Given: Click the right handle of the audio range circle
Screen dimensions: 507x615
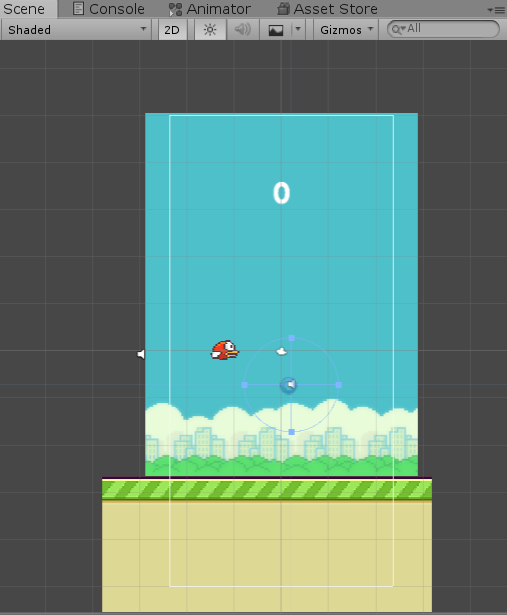Looking at the screenshot, I should (x=339, y=385).
